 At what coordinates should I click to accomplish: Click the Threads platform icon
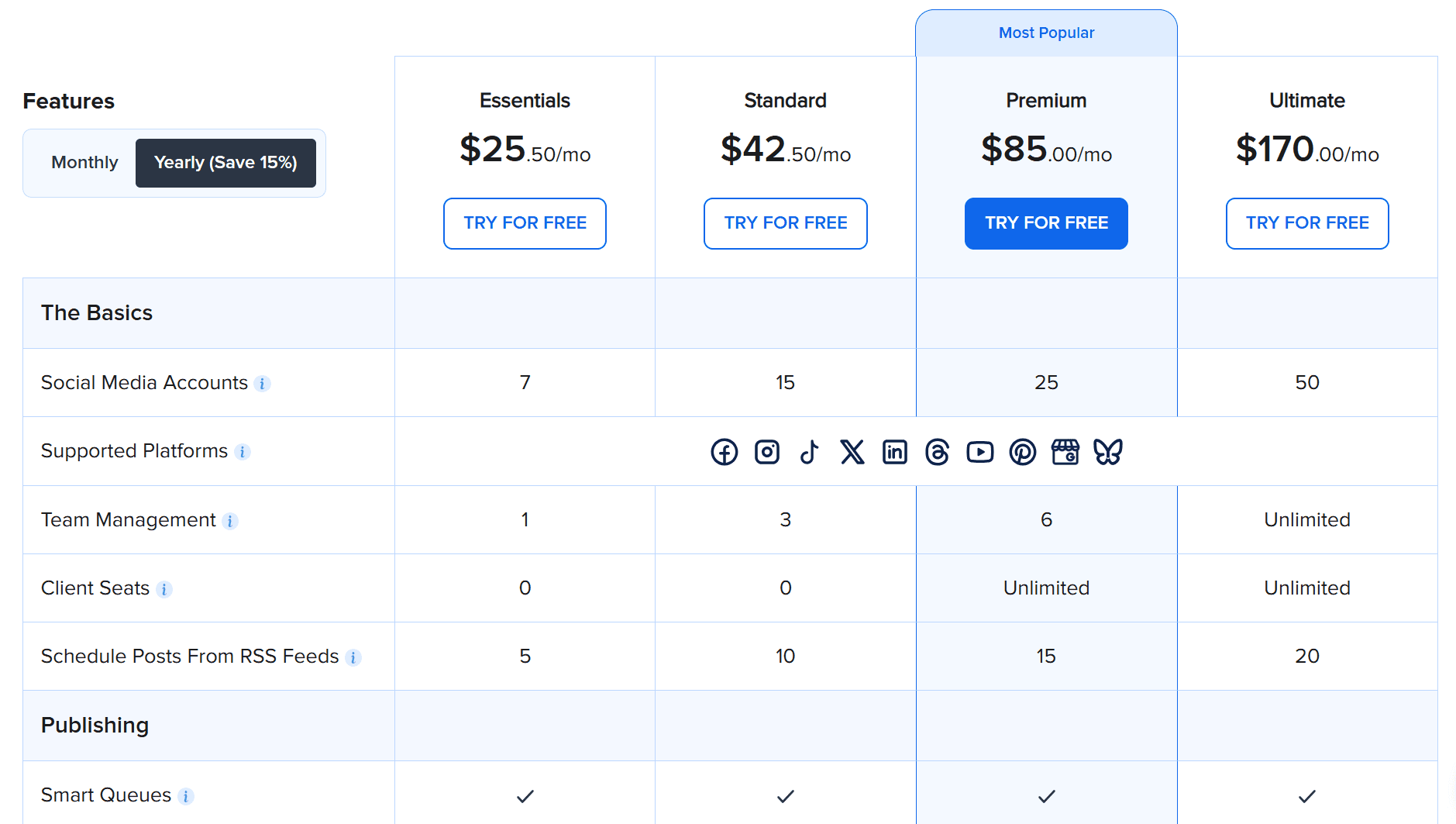937,452
